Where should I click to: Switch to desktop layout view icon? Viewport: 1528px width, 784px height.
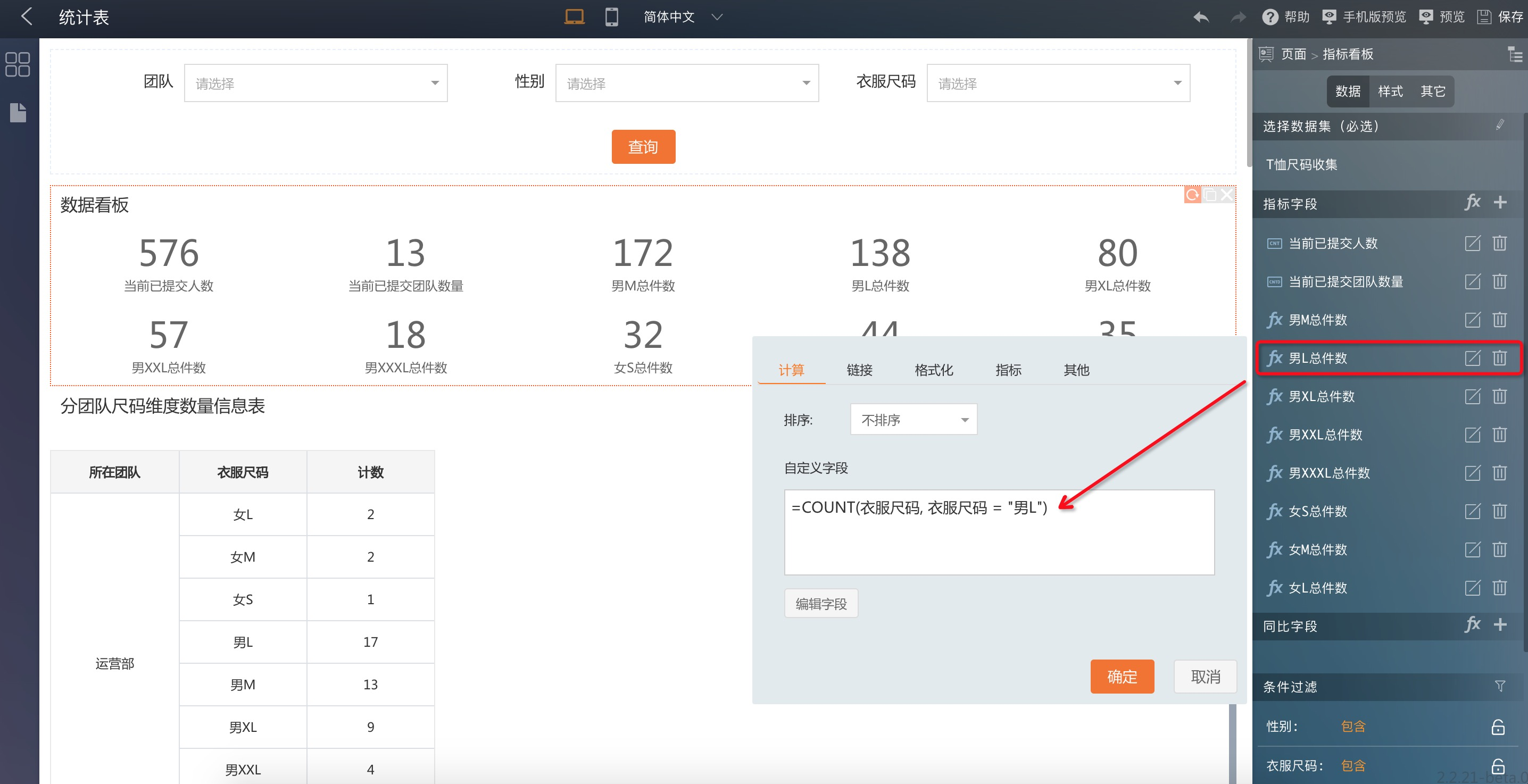[574, 16]
